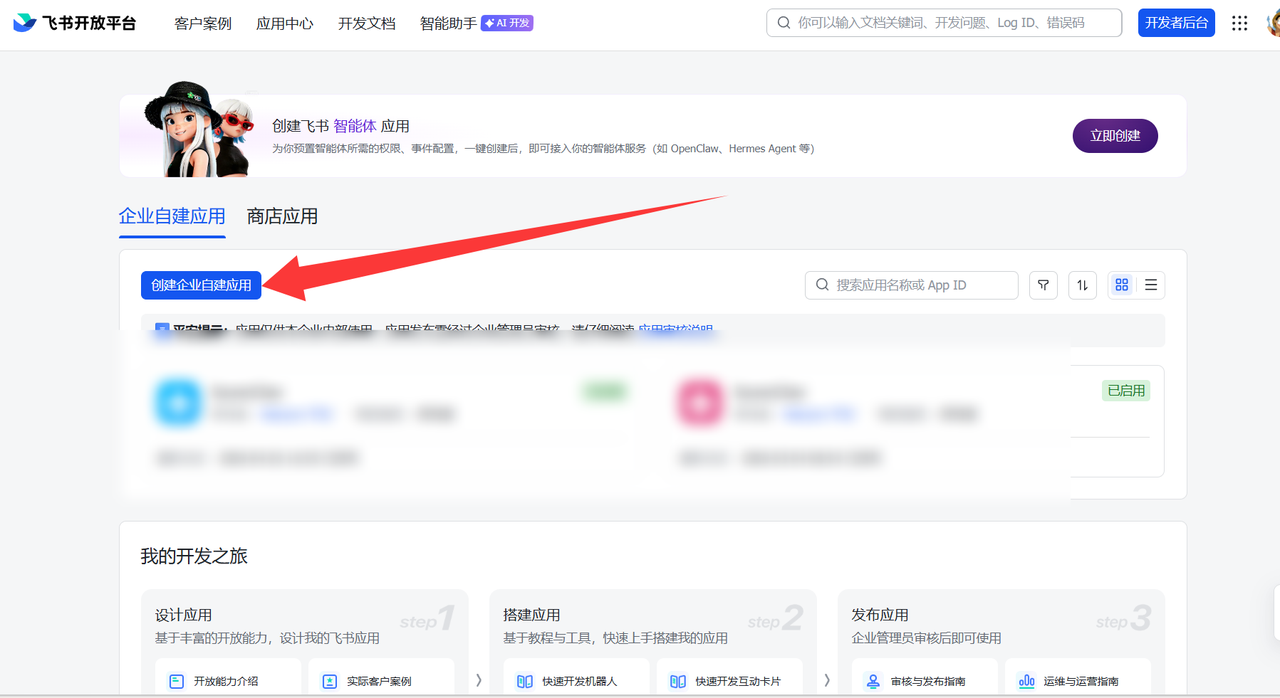Click the 已启用 status tag
This screenshot has width=1280, height=698.
click(1126, 390)
